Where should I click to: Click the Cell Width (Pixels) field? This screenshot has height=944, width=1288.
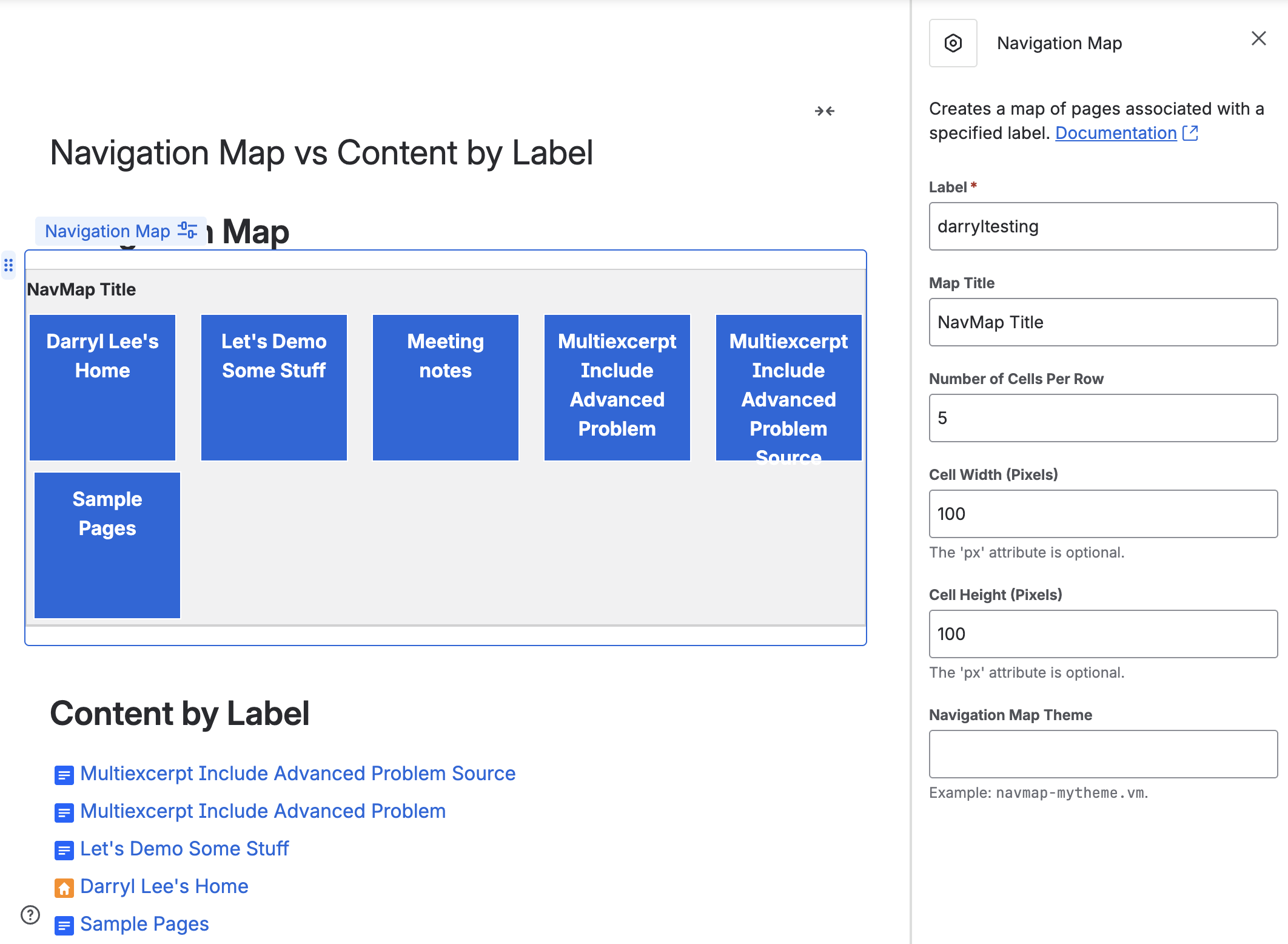[x=1103, y=514]
